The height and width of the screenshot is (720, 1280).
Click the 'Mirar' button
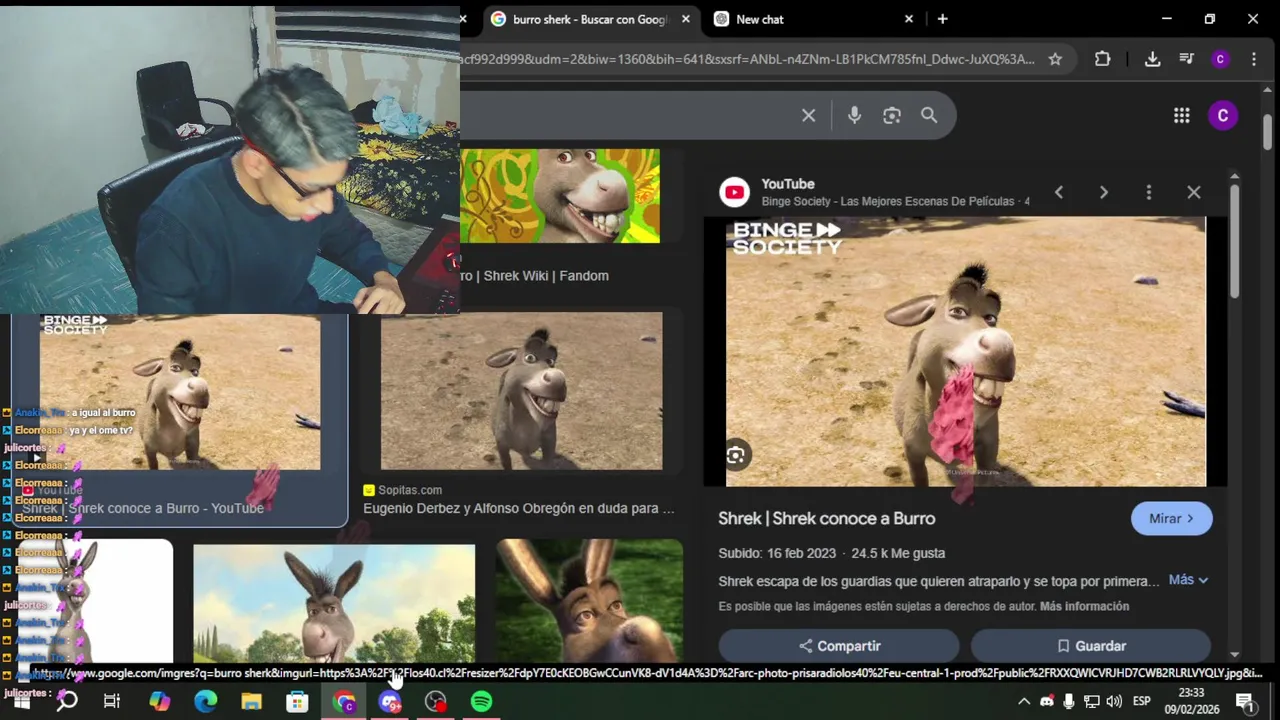(x=1171, y=519)
